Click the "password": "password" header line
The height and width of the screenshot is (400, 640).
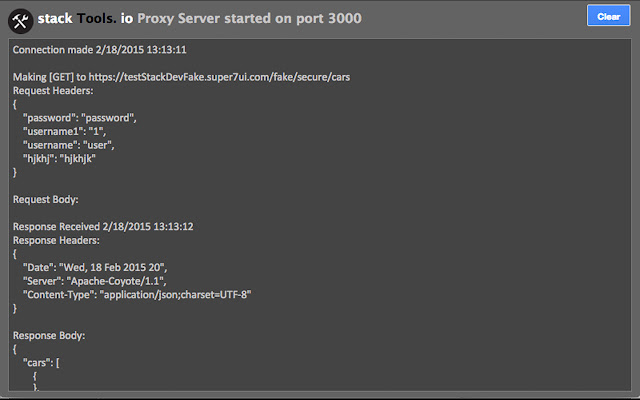click(x=78, y=117)
